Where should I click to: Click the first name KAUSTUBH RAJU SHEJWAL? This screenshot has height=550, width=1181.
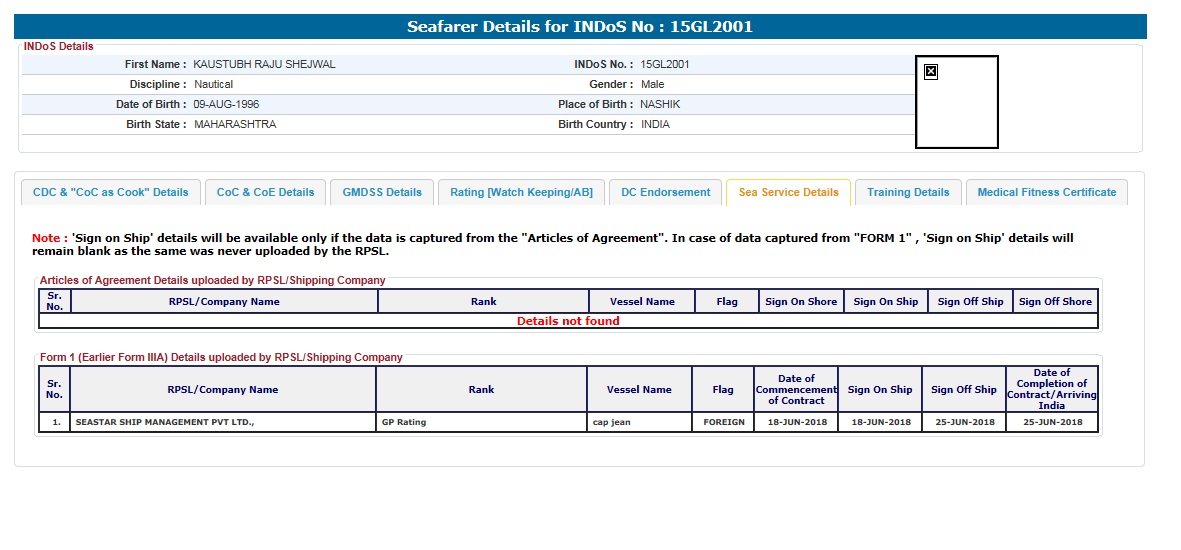point(264,64)
